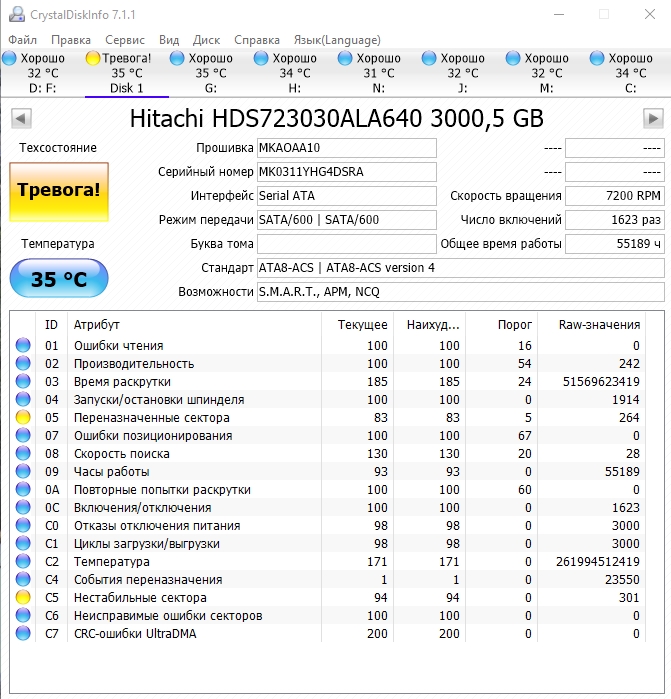The height and width of the screenshot is (699, 671).
Task: Click status orb of attribute 02 Производительность
Action: click(23, 364)
